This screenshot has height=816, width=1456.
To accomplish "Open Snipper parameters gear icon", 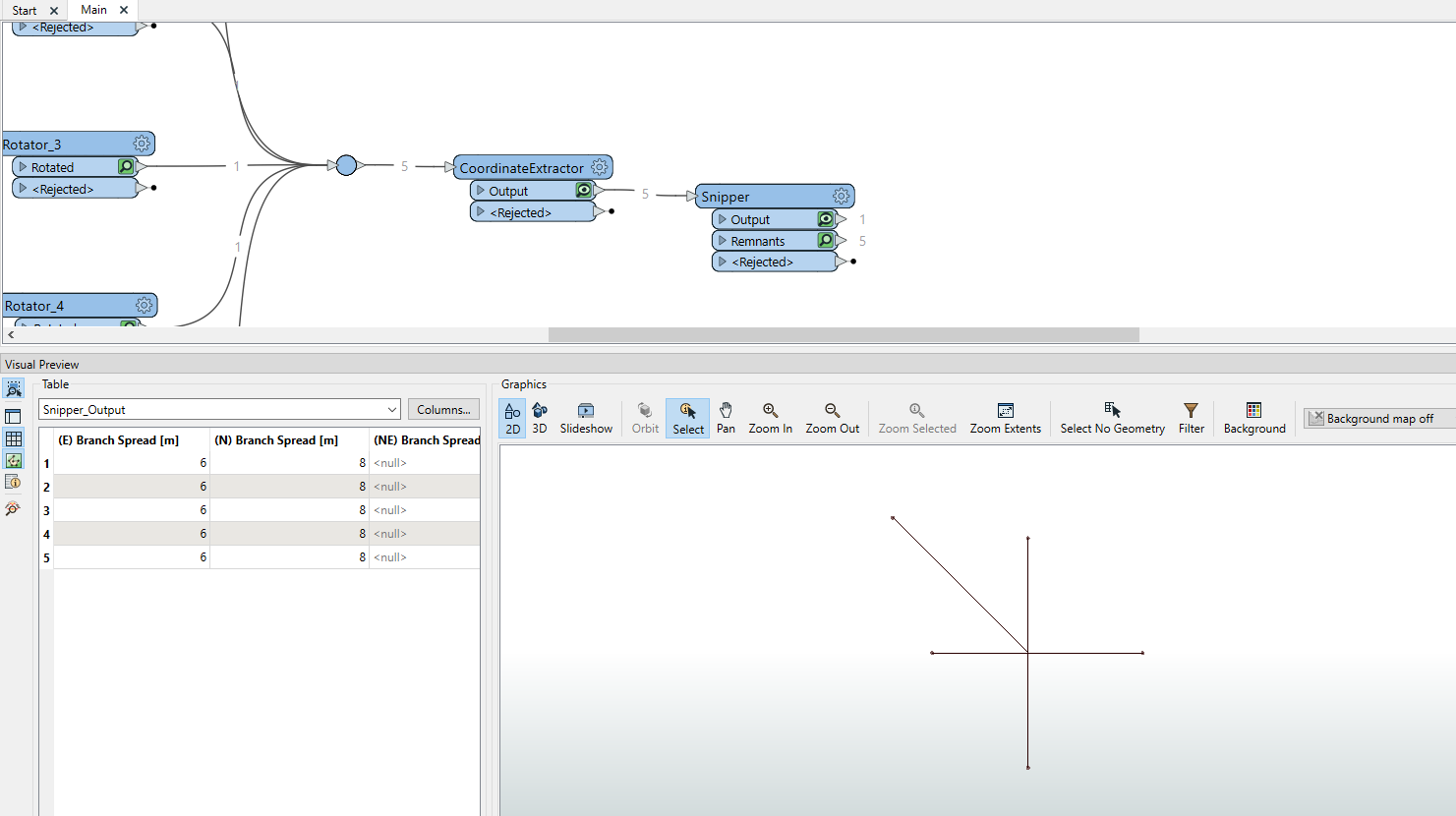I will pyautogui.click(x=841, y=196).
